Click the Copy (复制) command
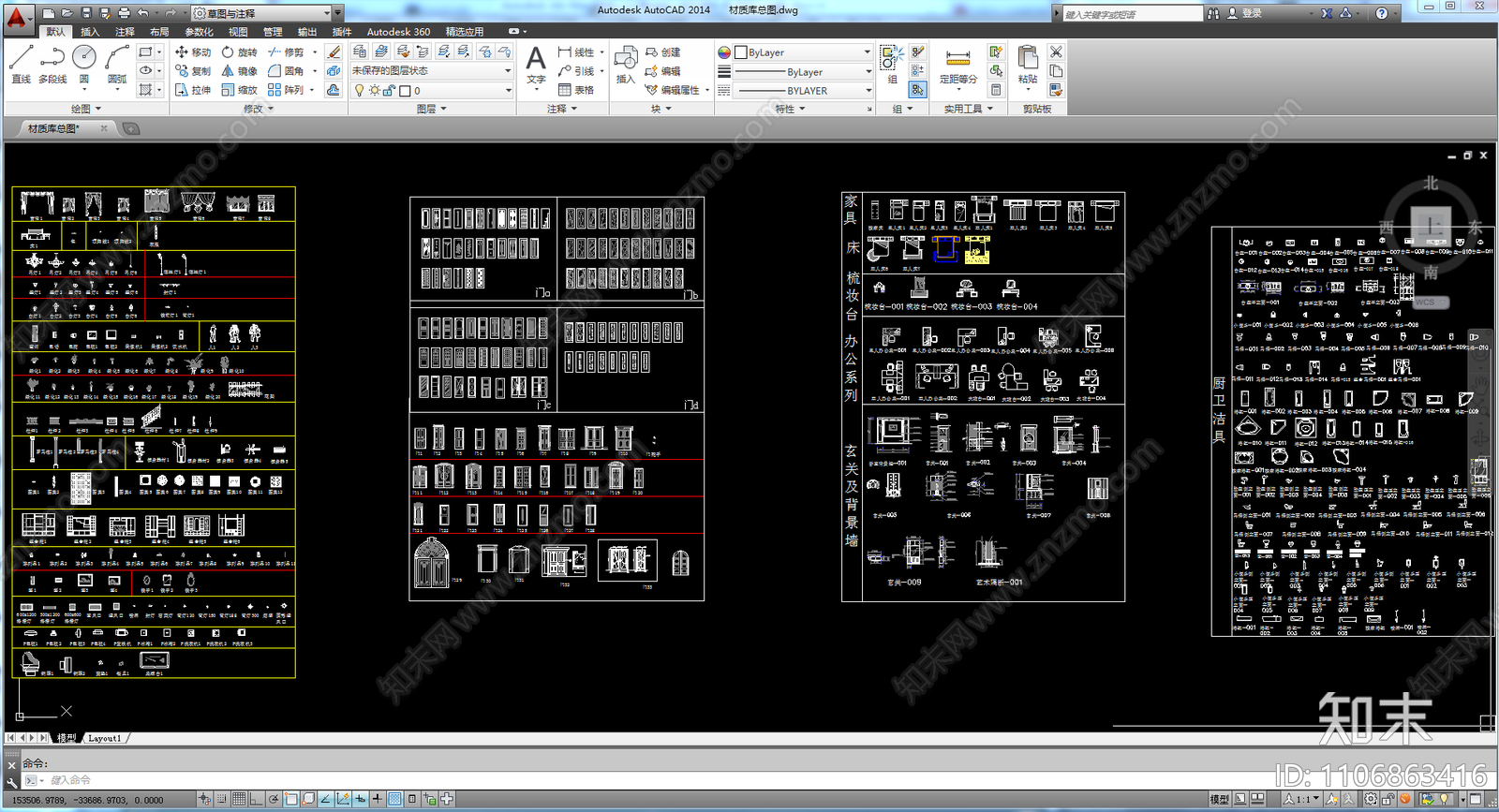The height and width of the screenshot is (812, 1499). [192, 71]
